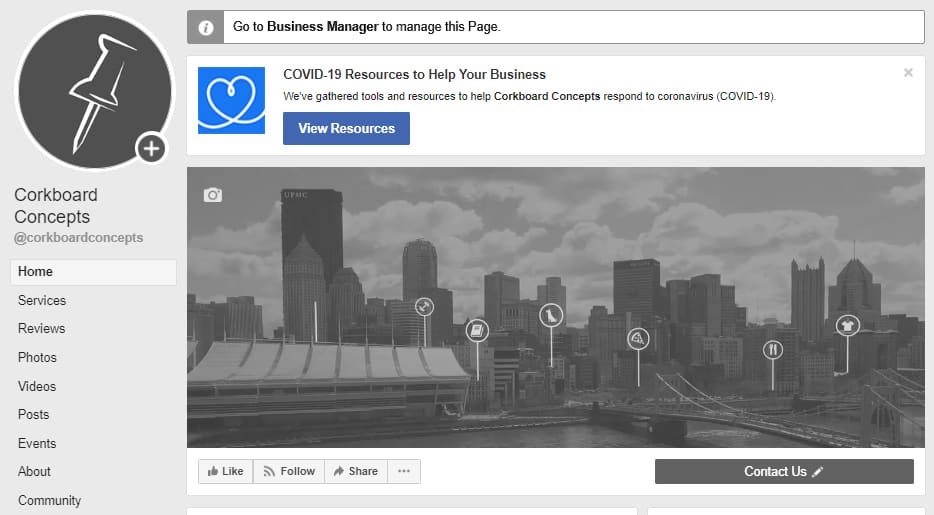The height and width of the screenshot is (515, 934).
Task: Click the plus icon on profile picture
Action: pyautogui.click(x=151, y=149)
